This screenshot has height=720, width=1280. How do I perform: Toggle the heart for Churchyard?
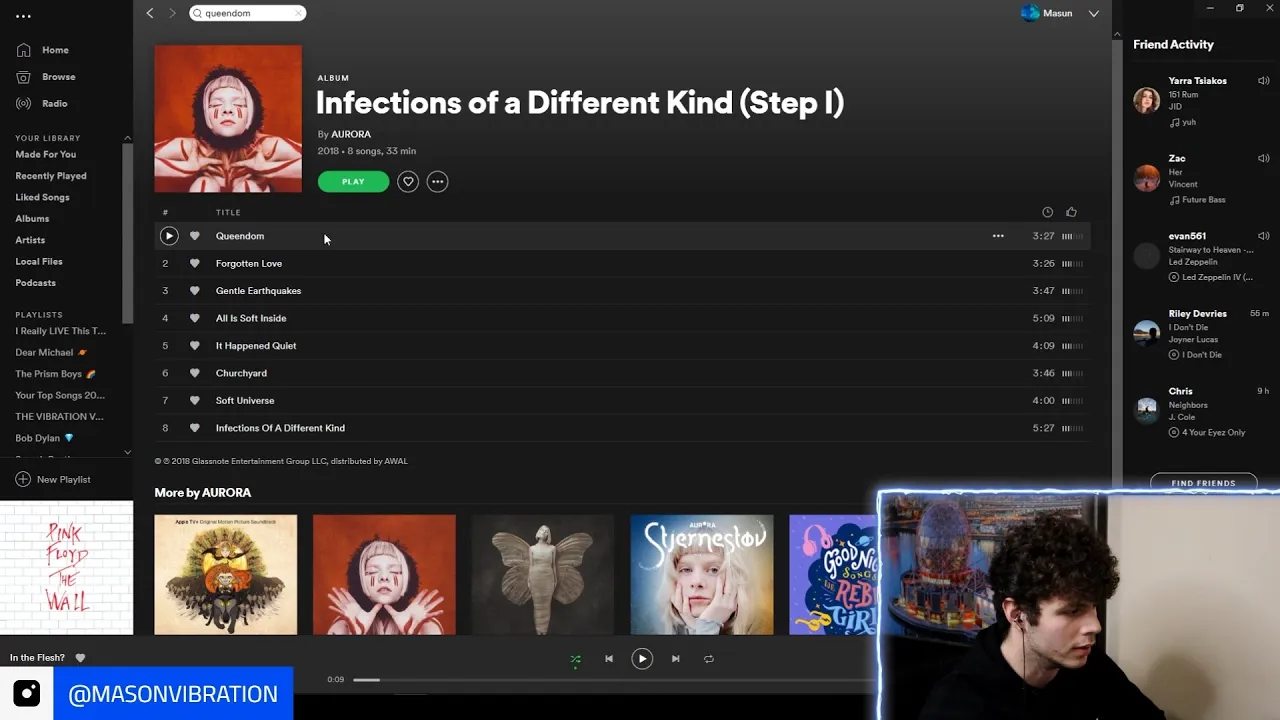[194, 373]
